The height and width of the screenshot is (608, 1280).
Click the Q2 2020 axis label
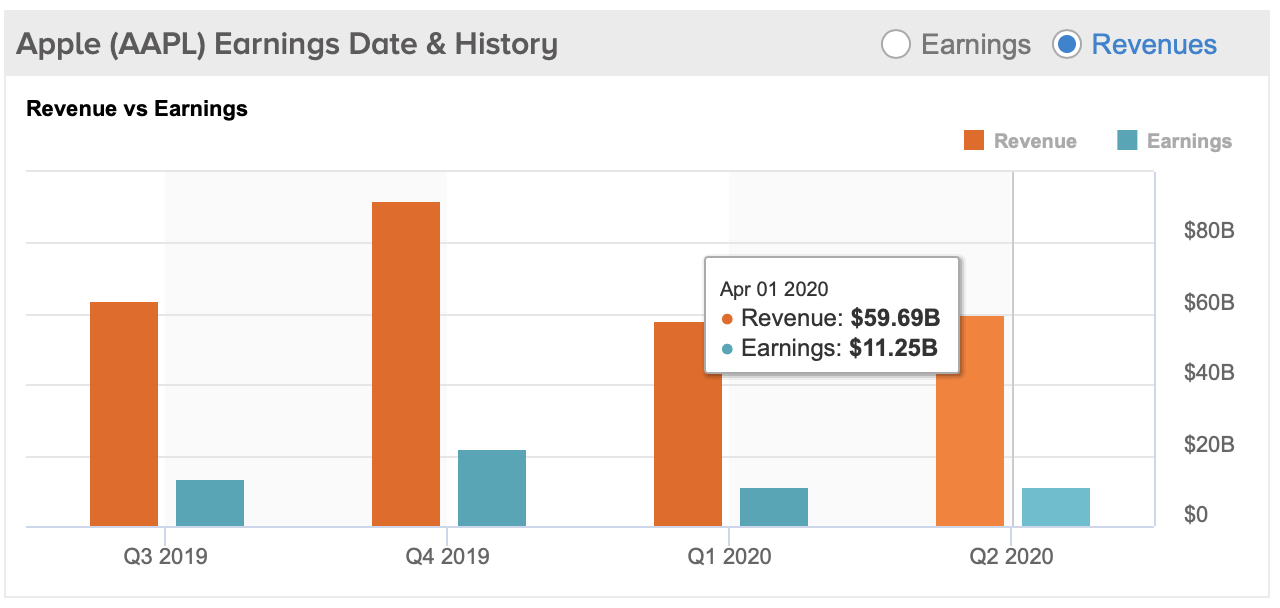[1012, 556]
